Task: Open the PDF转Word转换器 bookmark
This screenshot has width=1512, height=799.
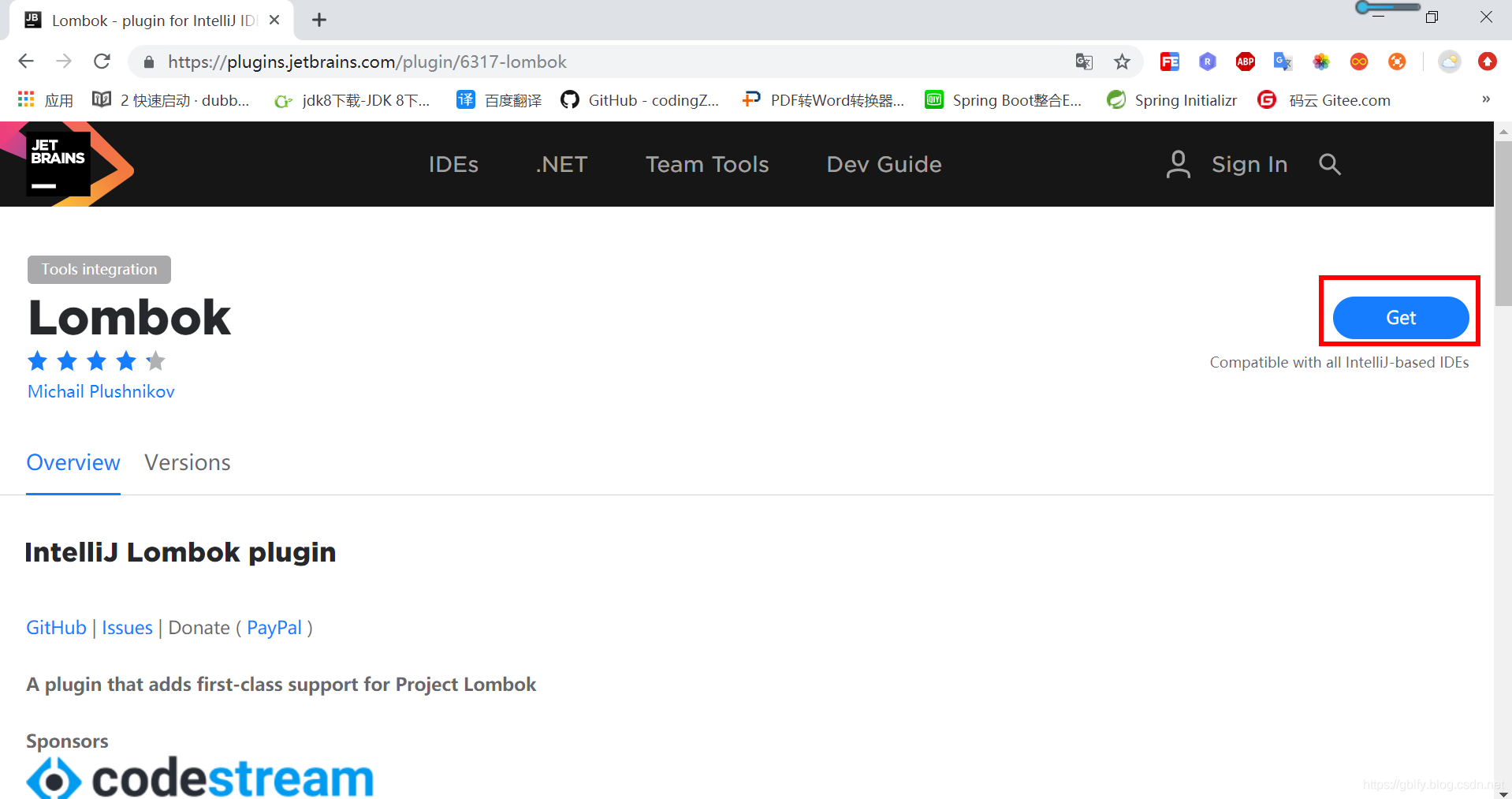Action: (823, 100)
